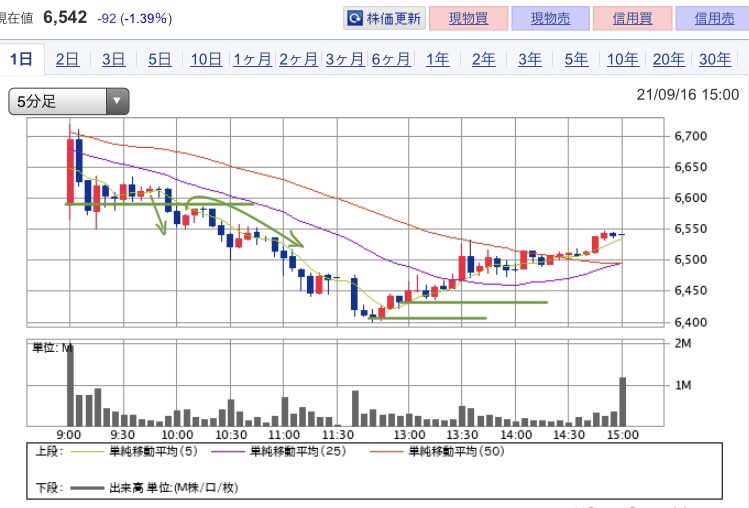This screenshot has width=749, height=508.
Task: Open the 信用売 link
Action: click(x=714, y=18)
